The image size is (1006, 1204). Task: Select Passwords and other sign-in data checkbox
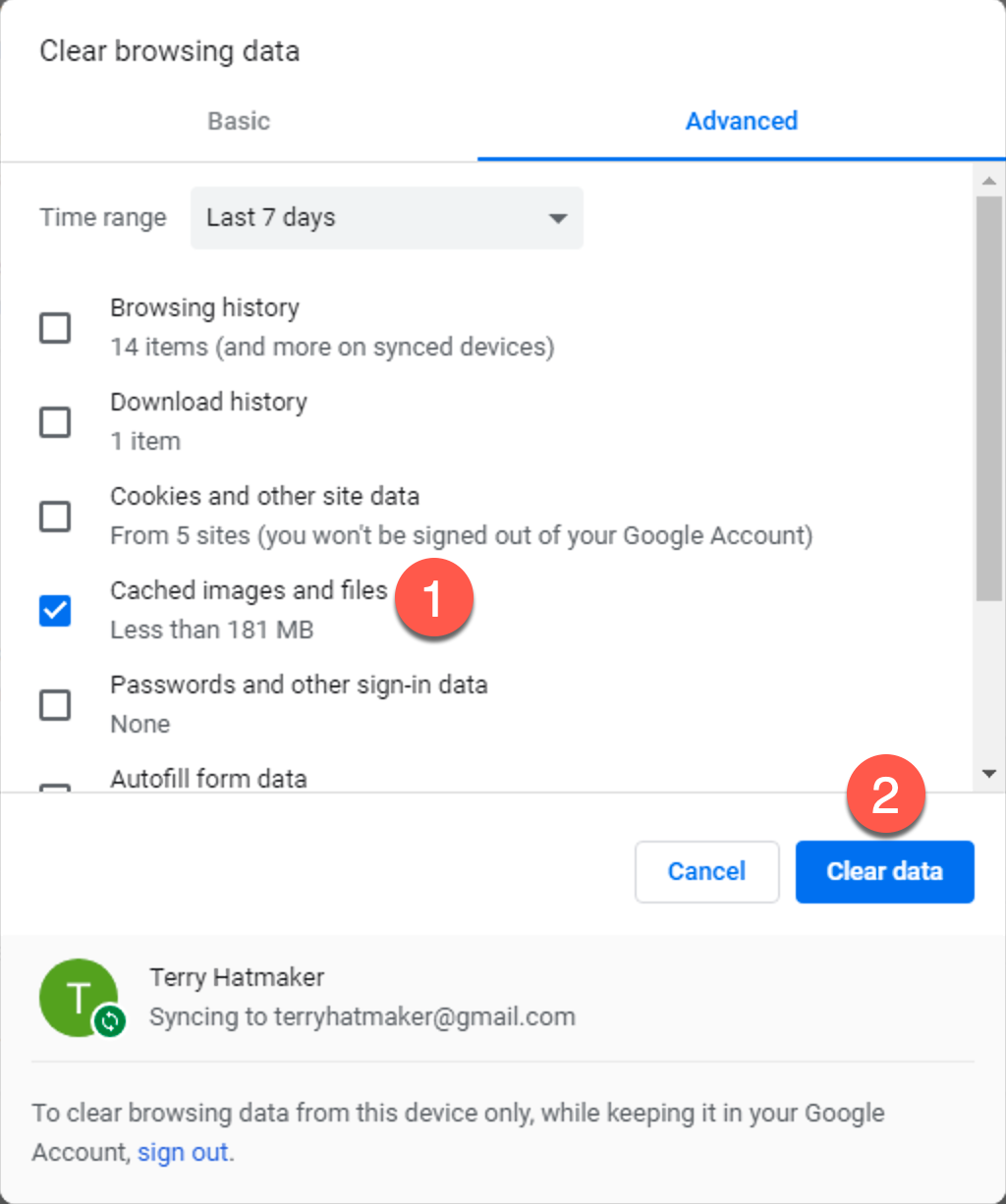(x=55, y=704)
